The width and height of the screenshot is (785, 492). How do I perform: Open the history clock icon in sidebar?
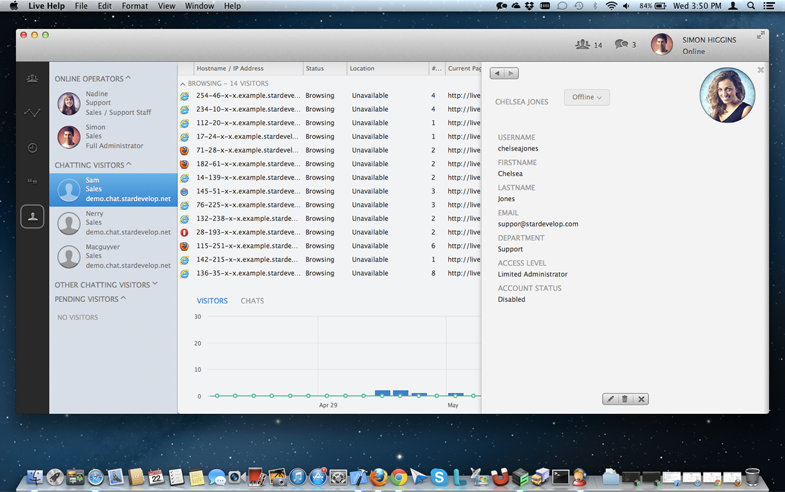(x=32, y=148)
